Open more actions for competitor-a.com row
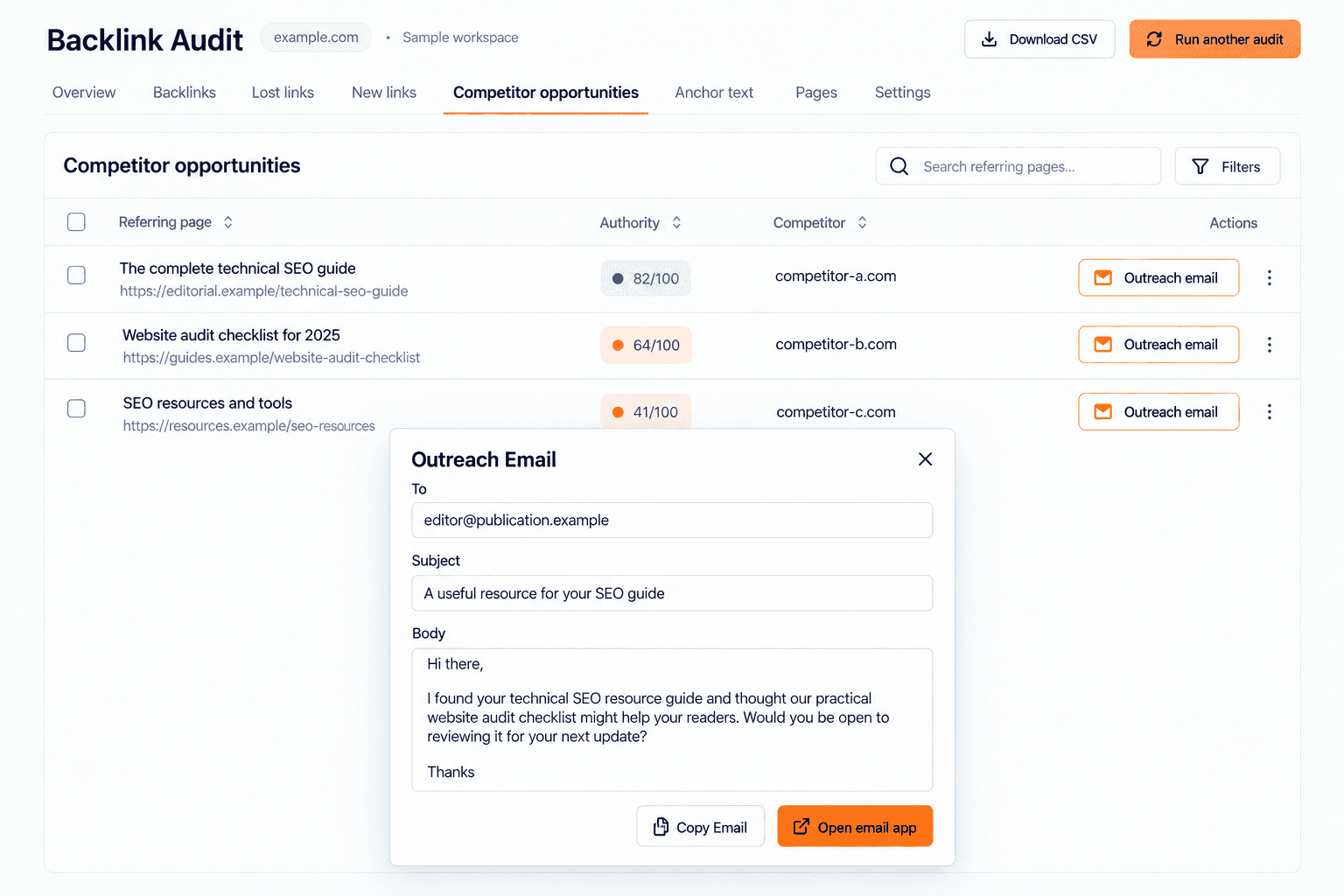This screenshot has height=896, width=1344. pos(1269,277)
